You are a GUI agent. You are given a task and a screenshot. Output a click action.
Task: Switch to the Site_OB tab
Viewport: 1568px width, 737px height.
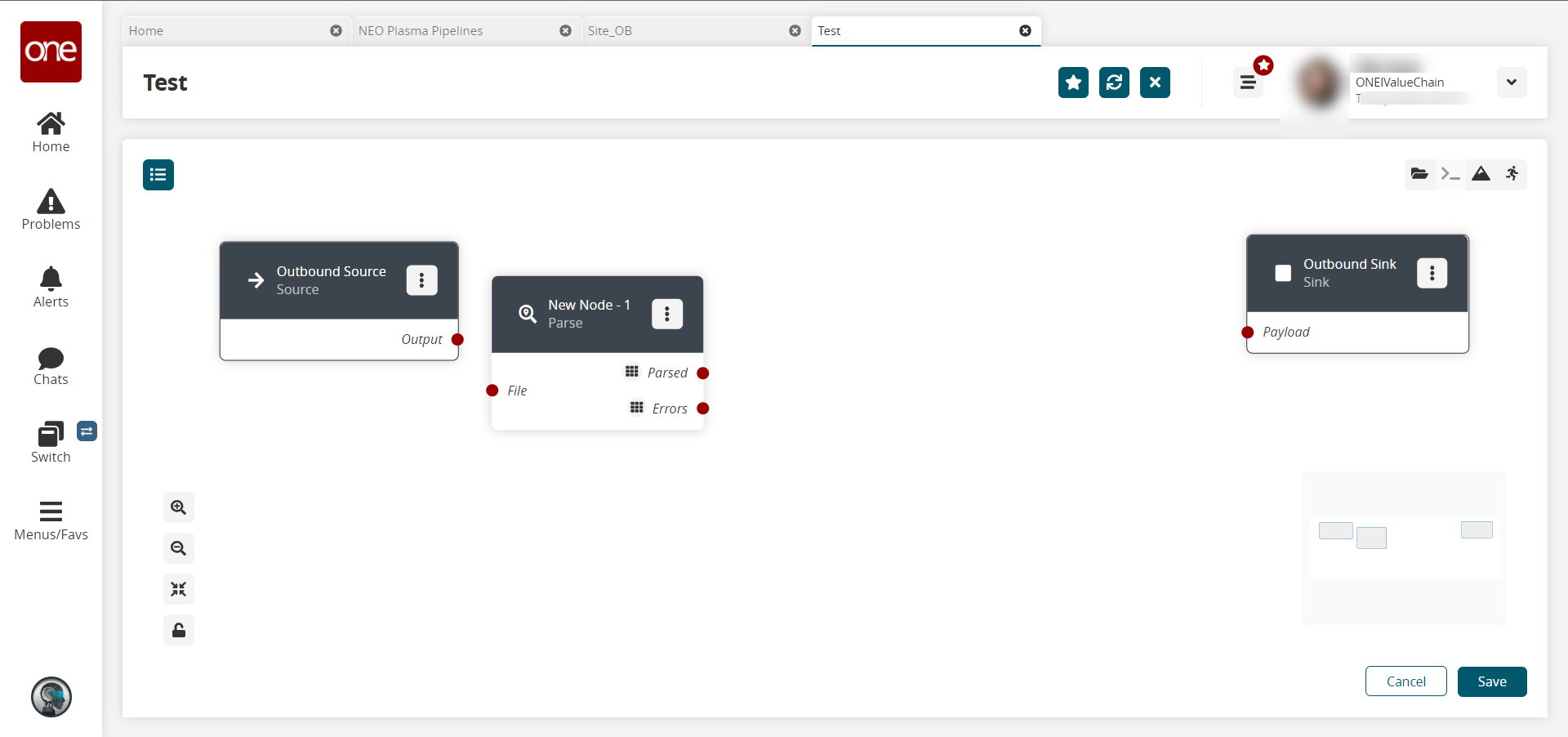[610, 31]
